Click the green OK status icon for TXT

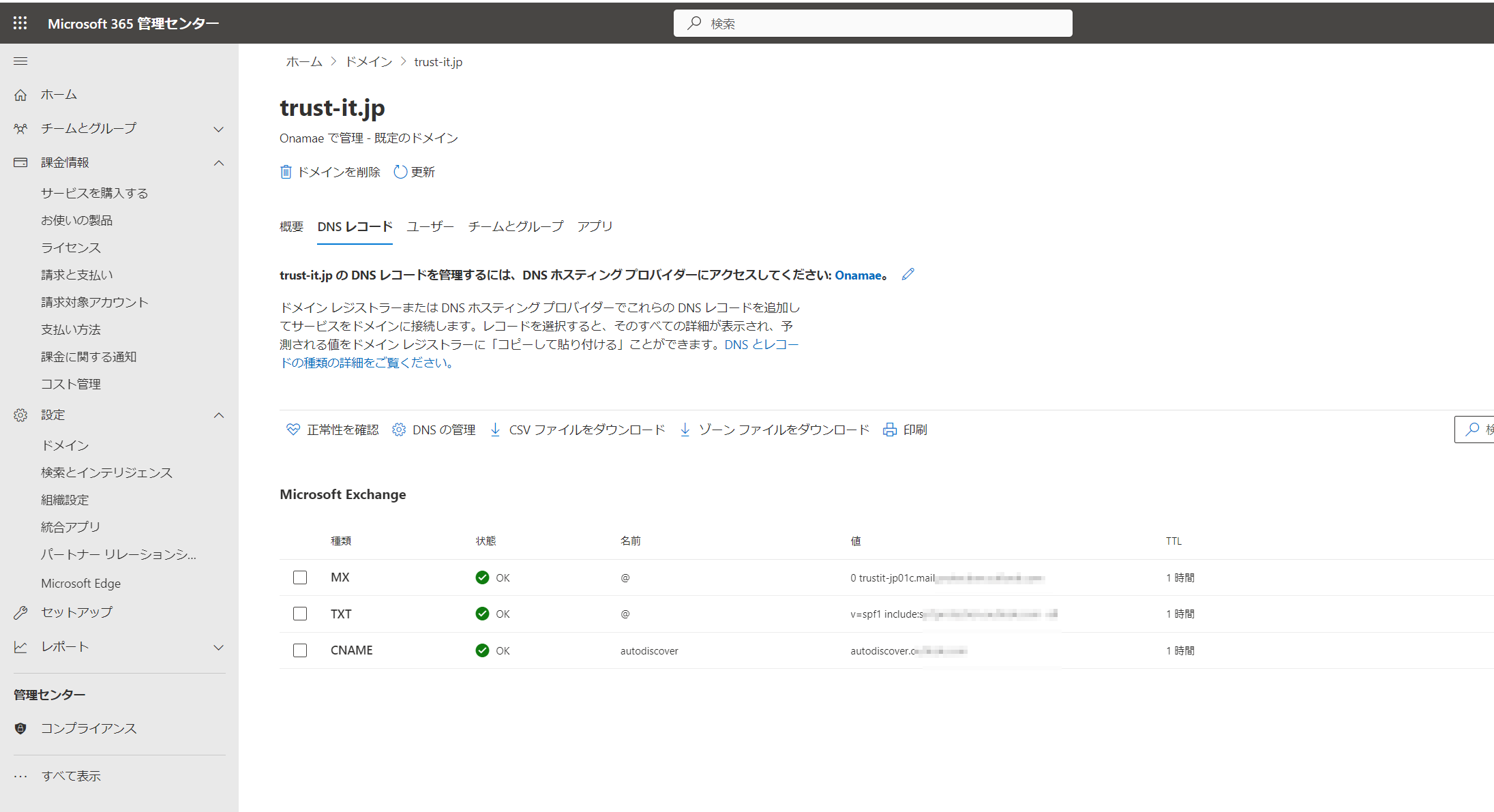482,614
